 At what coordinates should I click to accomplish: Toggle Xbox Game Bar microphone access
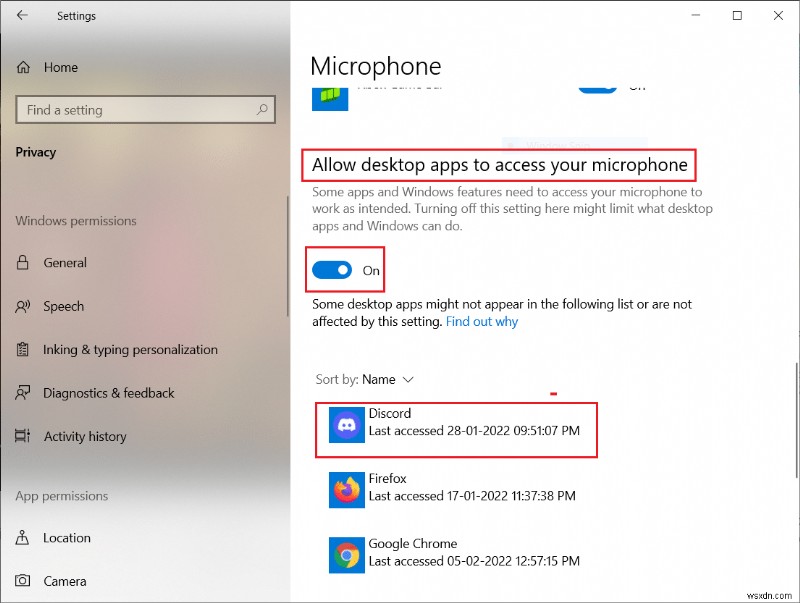(596, 86)
